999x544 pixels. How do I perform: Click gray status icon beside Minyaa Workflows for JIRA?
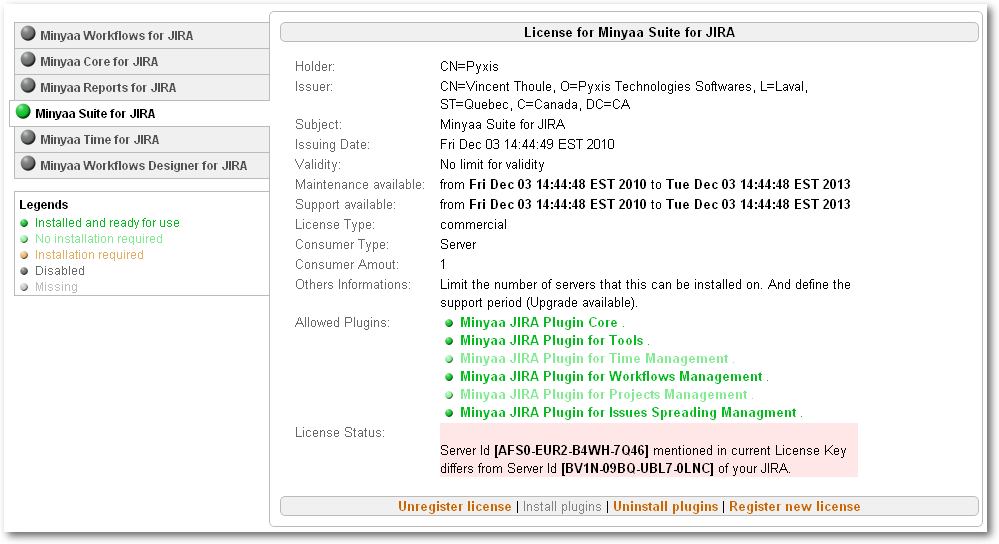28,33
